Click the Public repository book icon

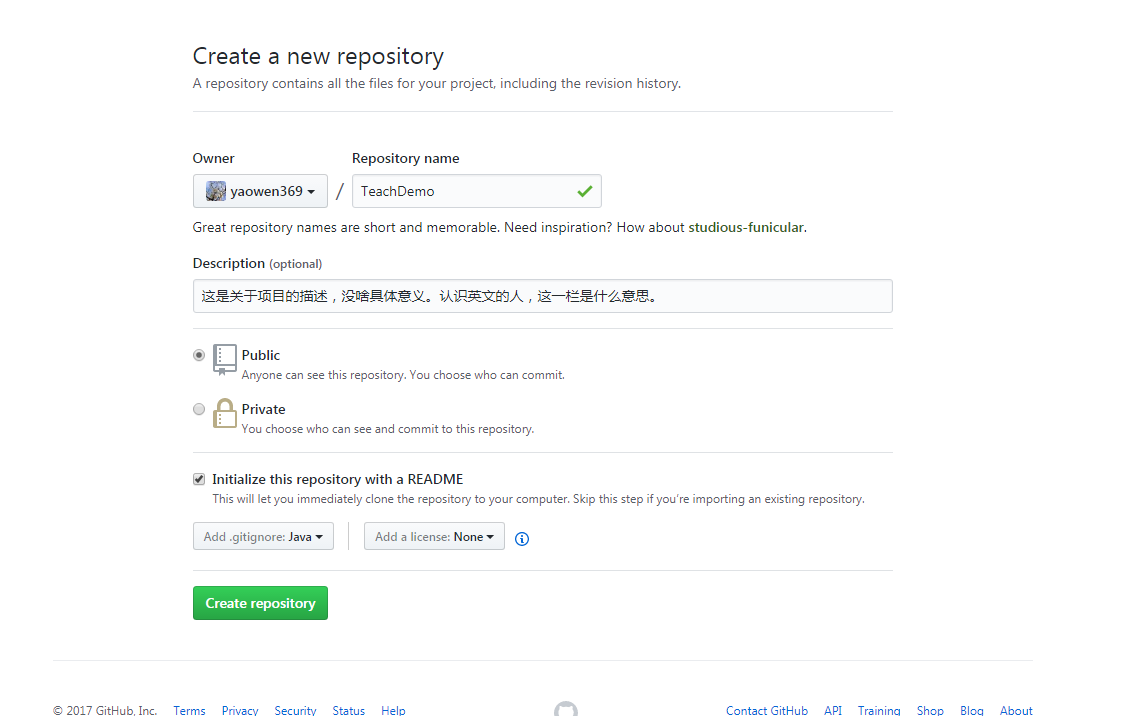tap(225, 359)
